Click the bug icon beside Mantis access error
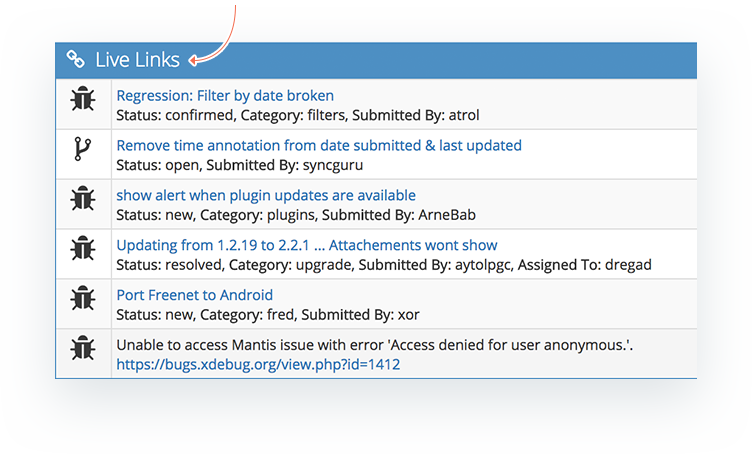Image resolution: width=752 pixels, height=454 pixels. click(83, 348)
